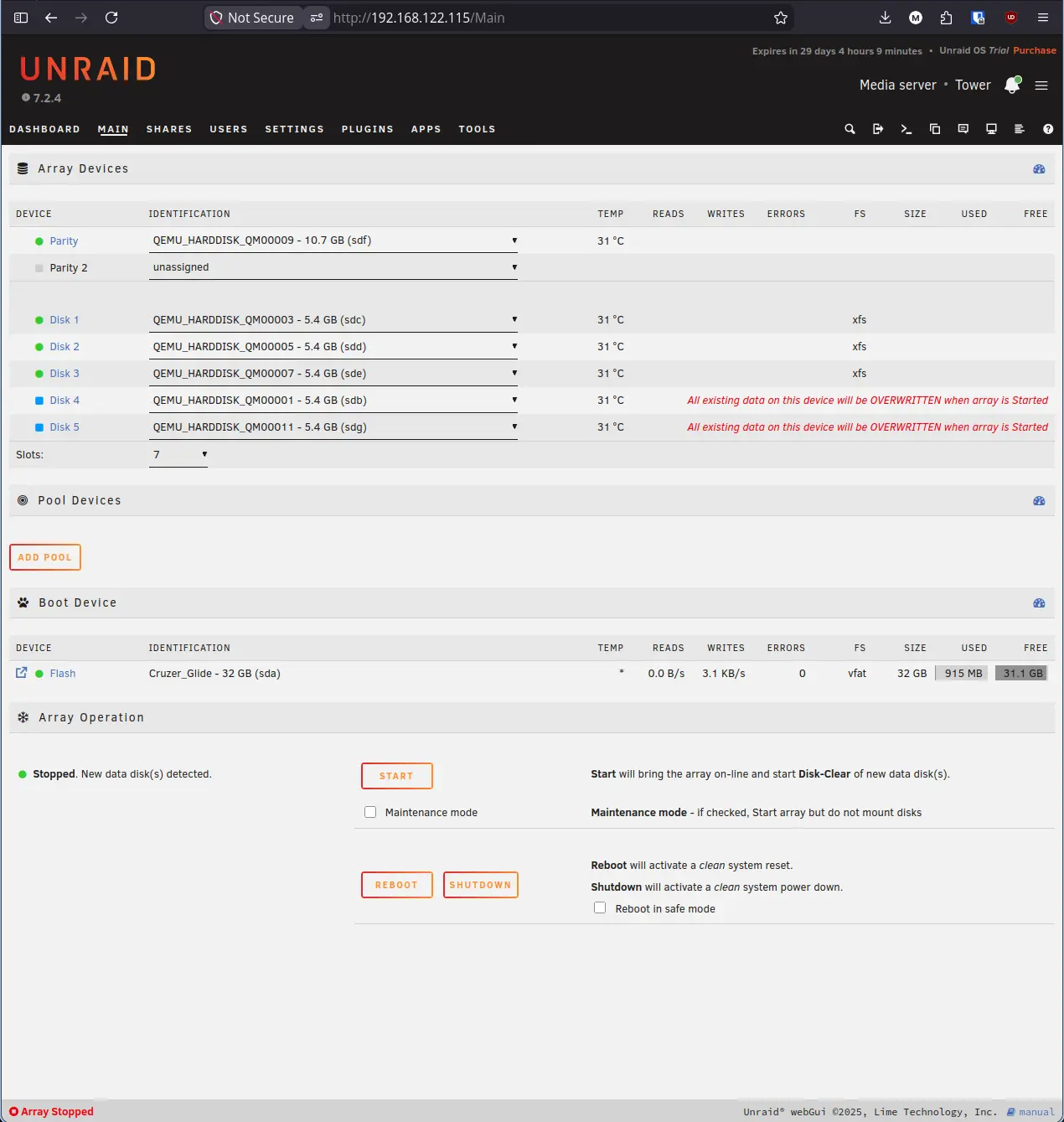
Task: Open the terminal icon in Unraid toolbar
Action: [906, 129]
